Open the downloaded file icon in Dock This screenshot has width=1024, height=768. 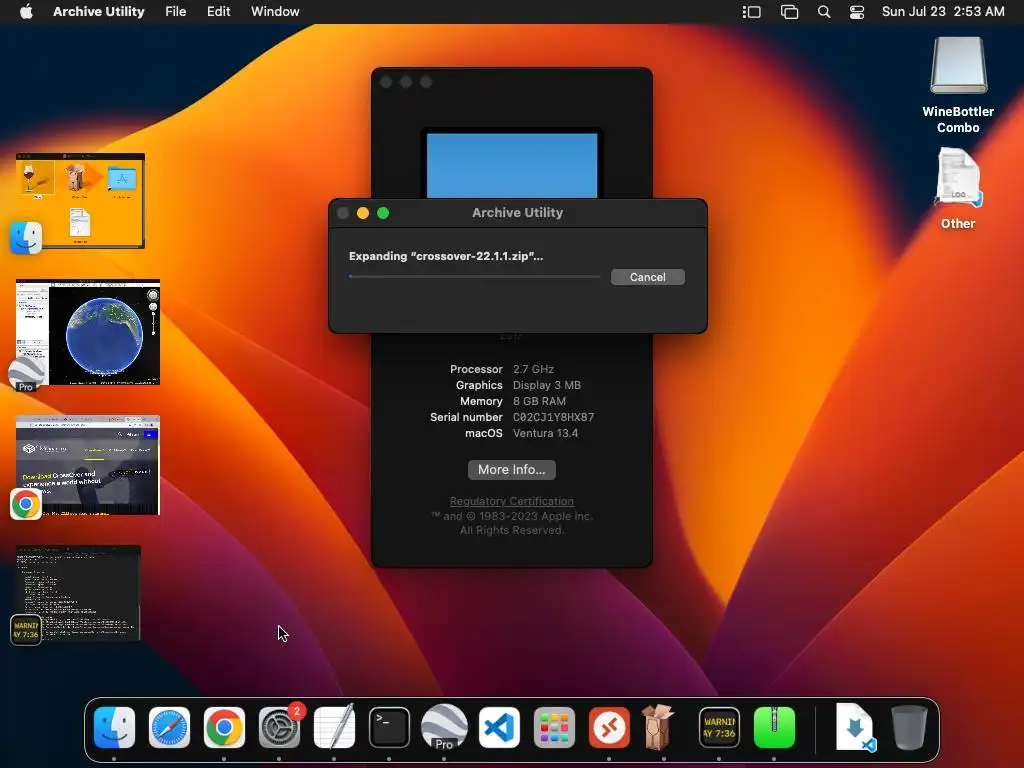[x=855, y=728]
